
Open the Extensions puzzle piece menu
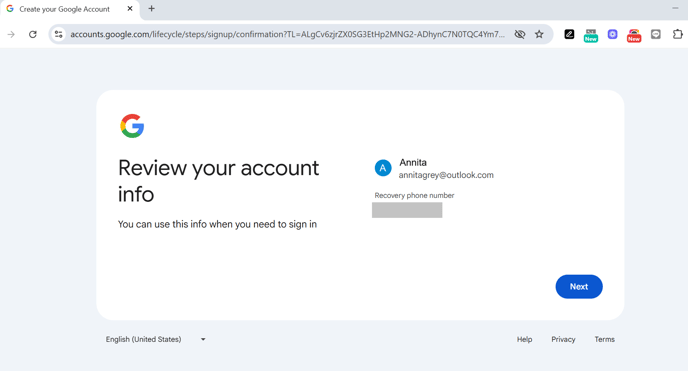[677, 34]
